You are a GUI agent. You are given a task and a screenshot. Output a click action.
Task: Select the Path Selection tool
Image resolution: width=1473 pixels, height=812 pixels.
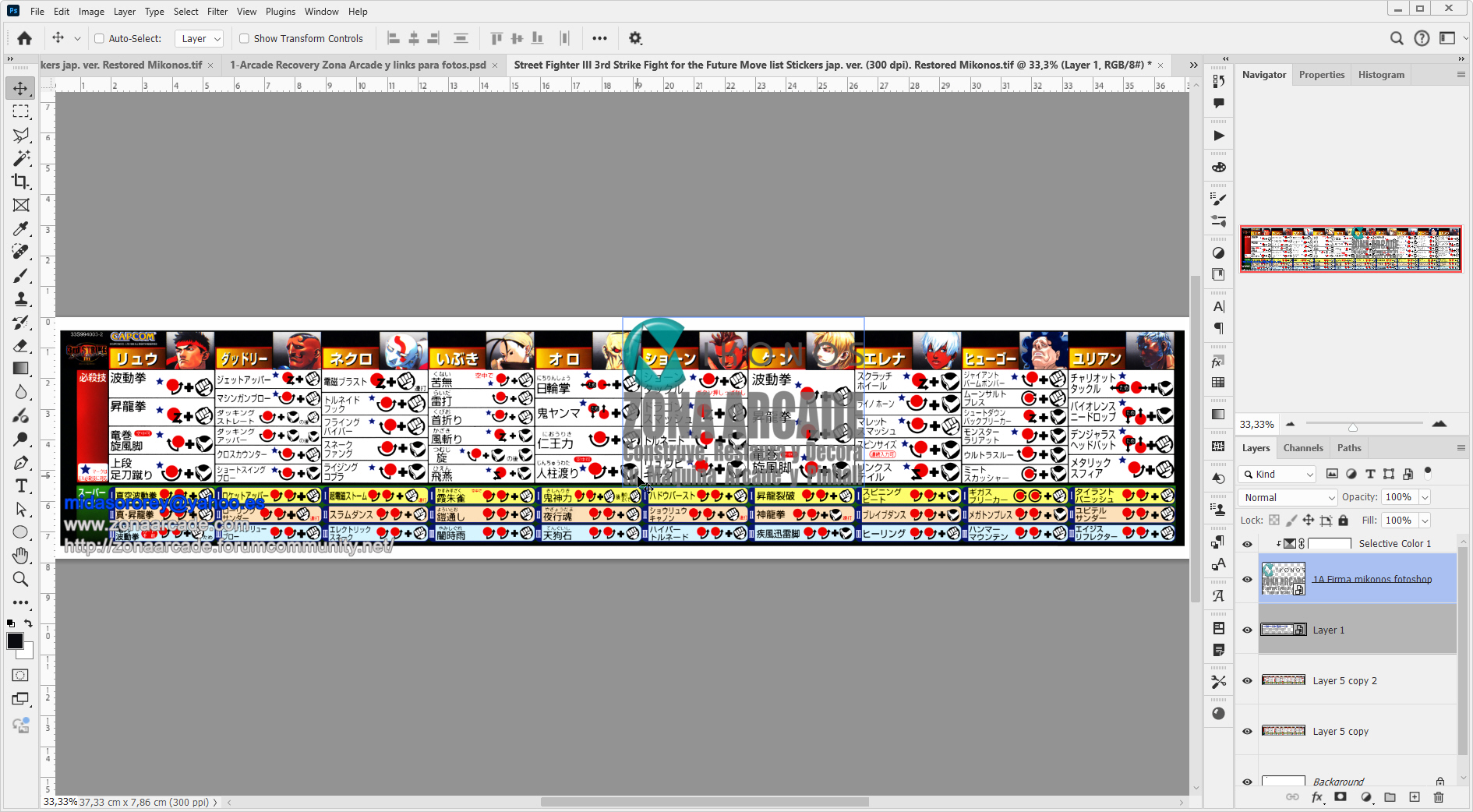pyautogui.click(x=21, y=509)
